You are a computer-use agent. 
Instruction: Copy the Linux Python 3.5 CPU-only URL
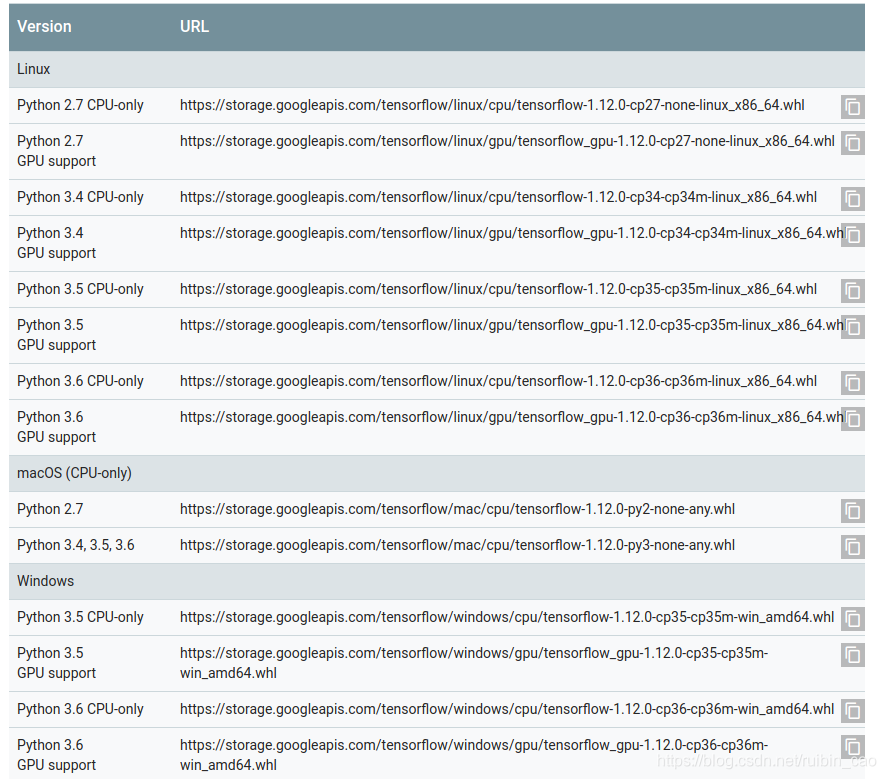click(853, 291)
